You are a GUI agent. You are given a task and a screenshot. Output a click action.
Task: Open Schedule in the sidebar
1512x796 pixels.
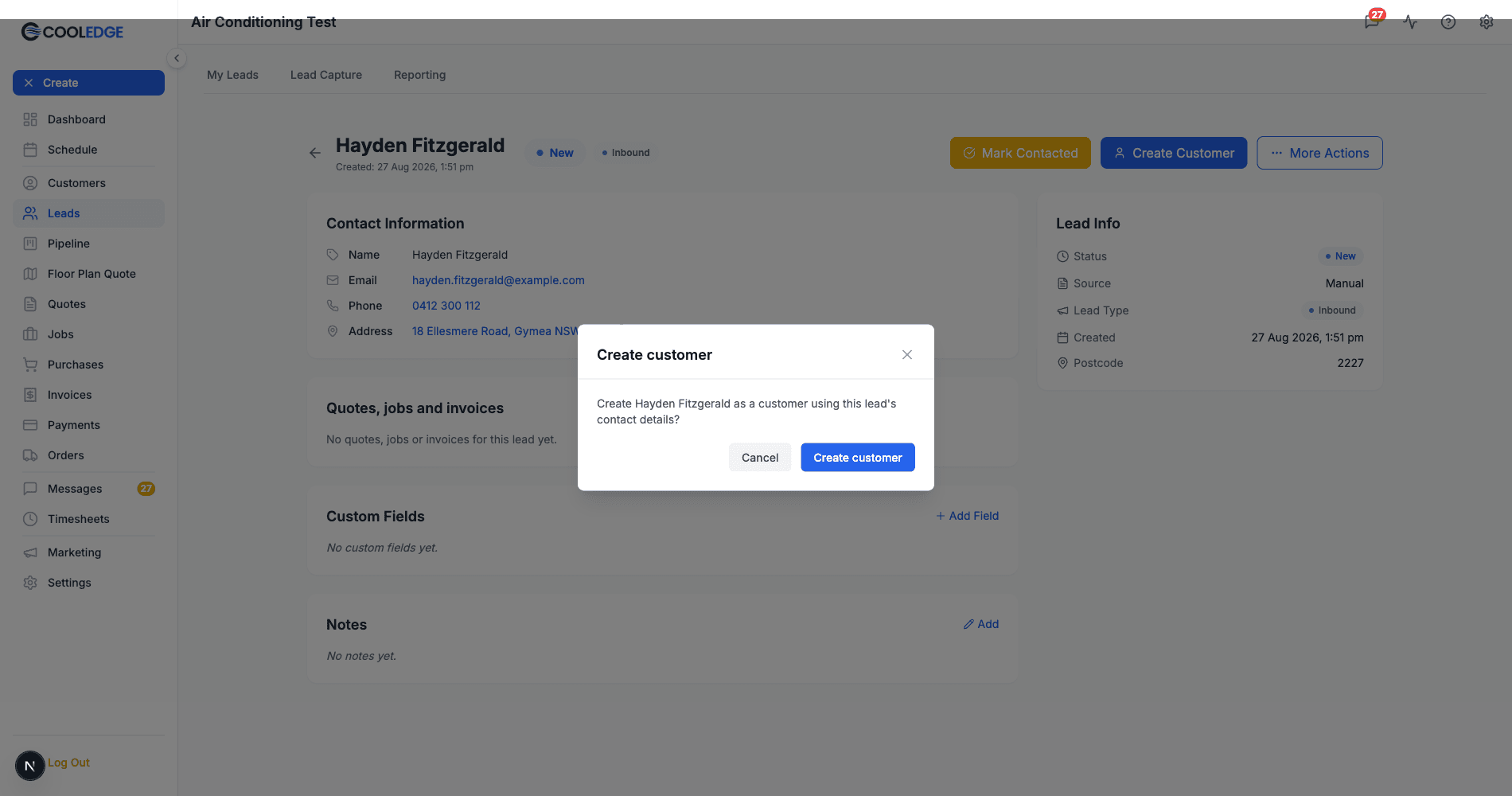coord(88,150)
